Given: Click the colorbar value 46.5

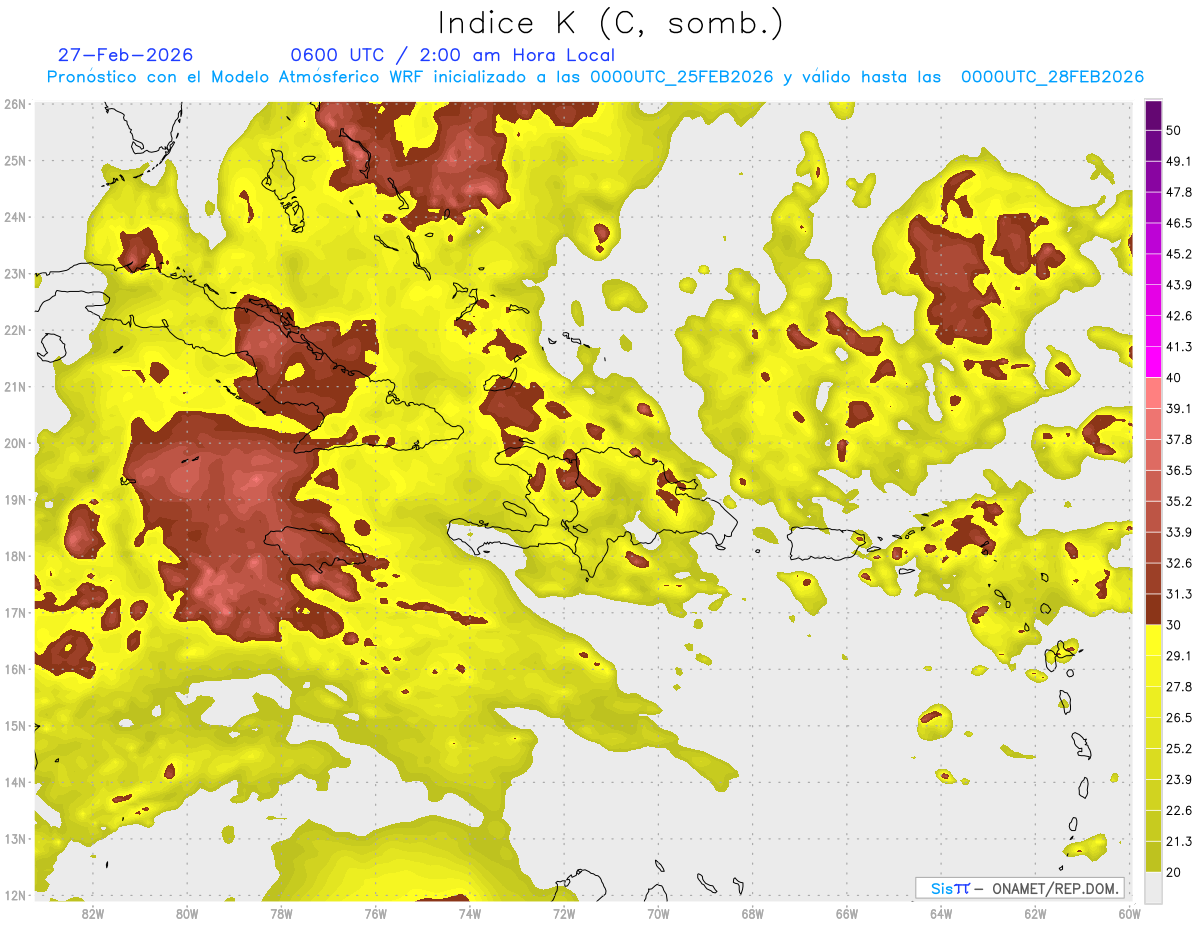Looking at the screenshot, I should (x=1178, y=223).
